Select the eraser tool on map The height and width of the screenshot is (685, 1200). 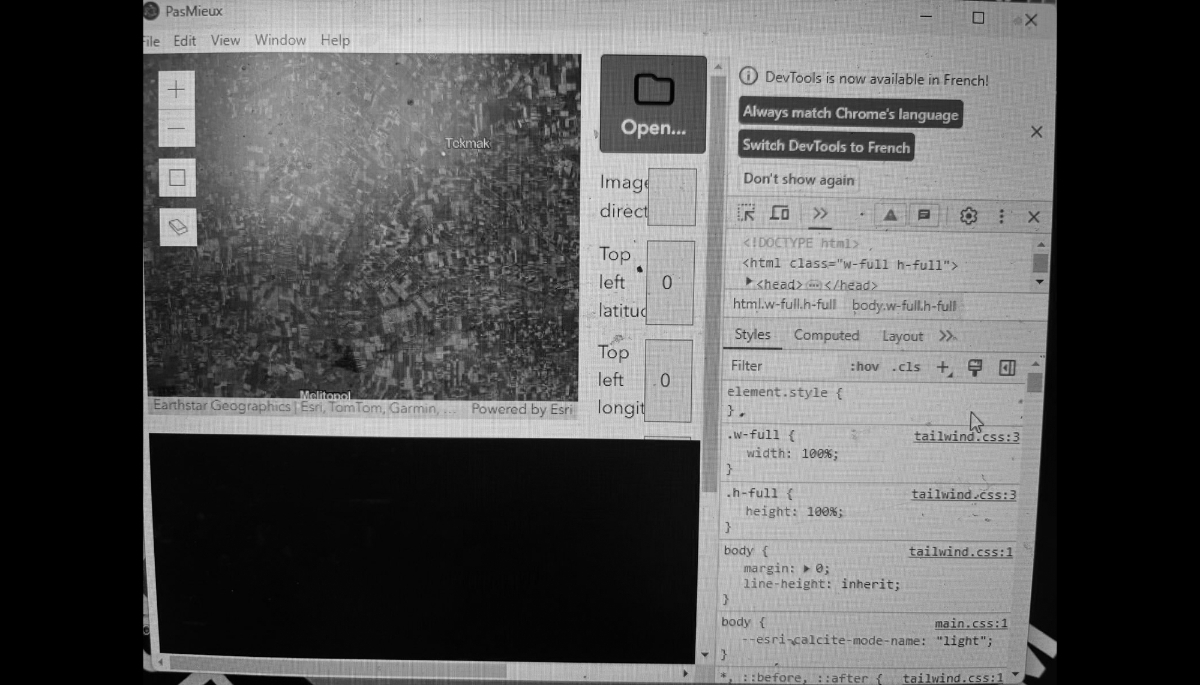pyautogui.click(x=178, y=227)
